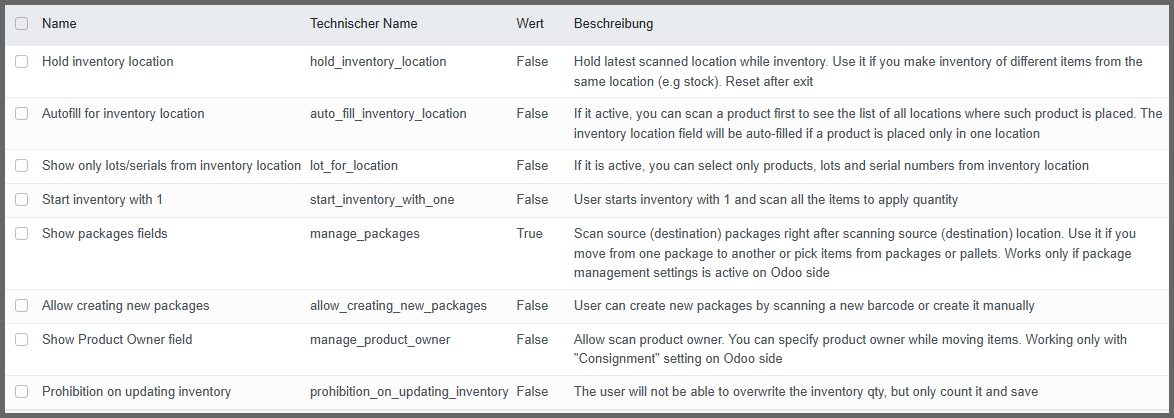
Task: Click allow_creating_new_packages technical name cell
Action: [398, 306]
